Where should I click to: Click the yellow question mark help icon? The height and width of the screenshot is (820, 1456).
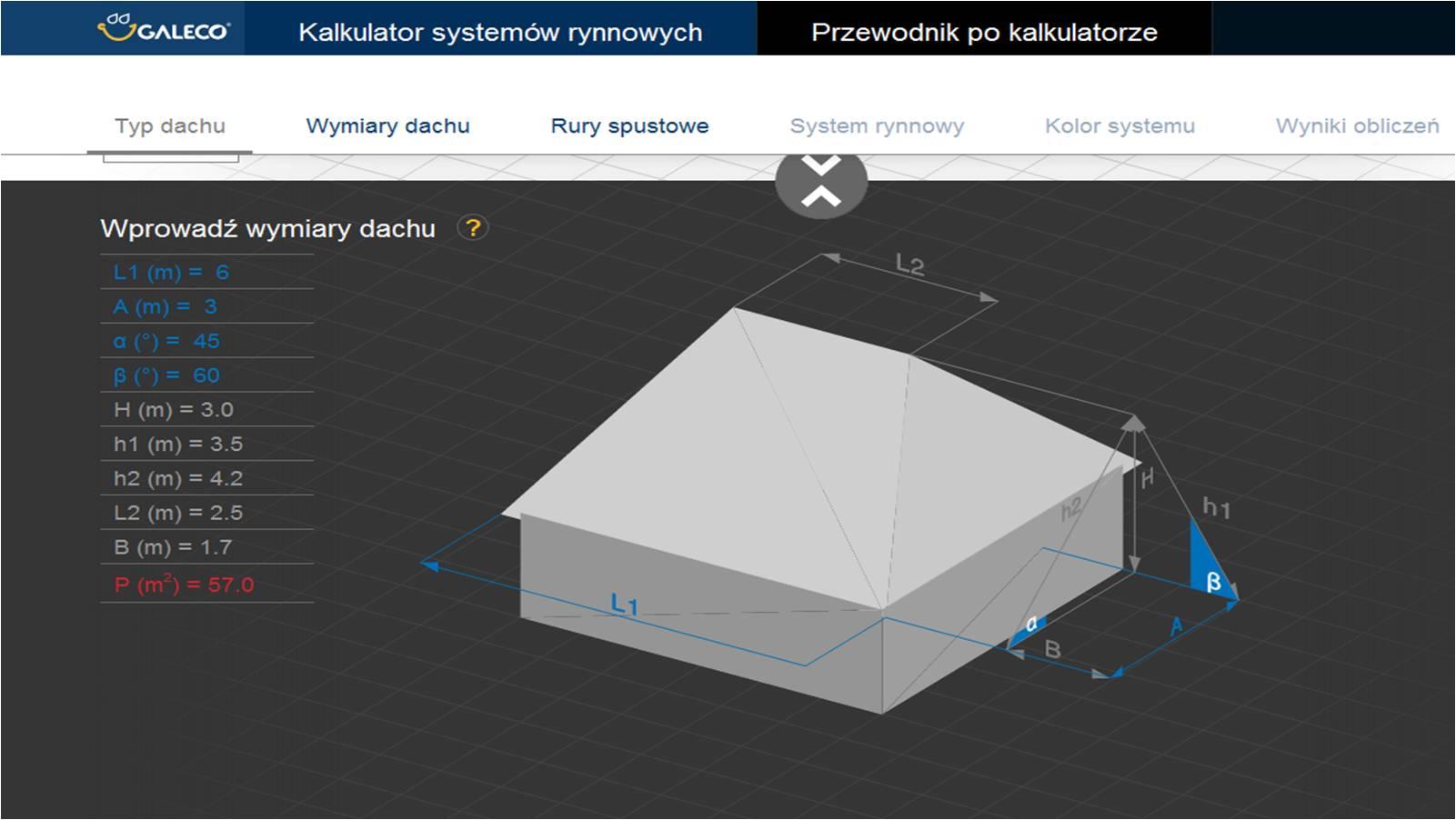coord(472,227)
